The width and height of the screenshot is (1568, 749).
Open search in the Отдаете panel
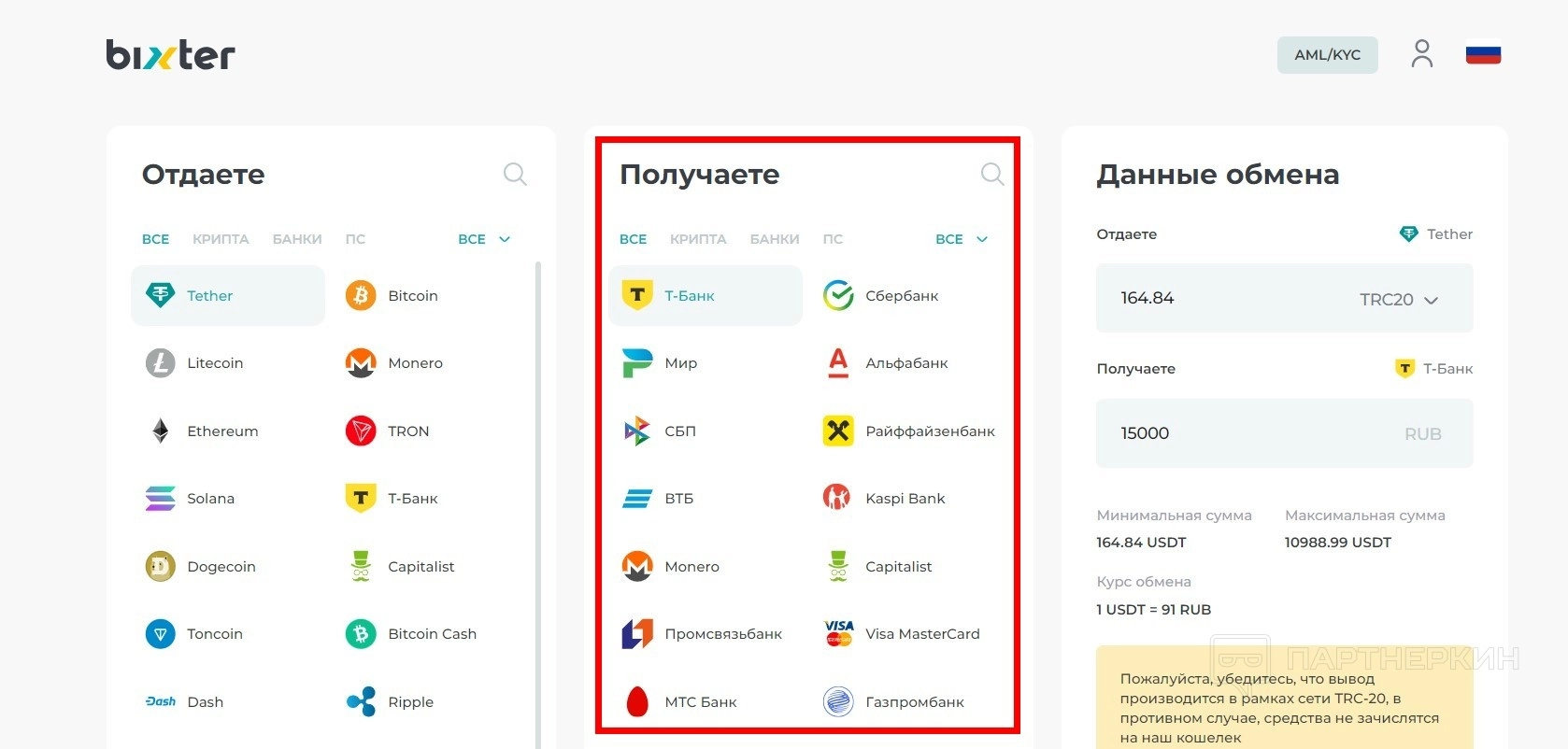pyautogui.click(x=515, y=174)
